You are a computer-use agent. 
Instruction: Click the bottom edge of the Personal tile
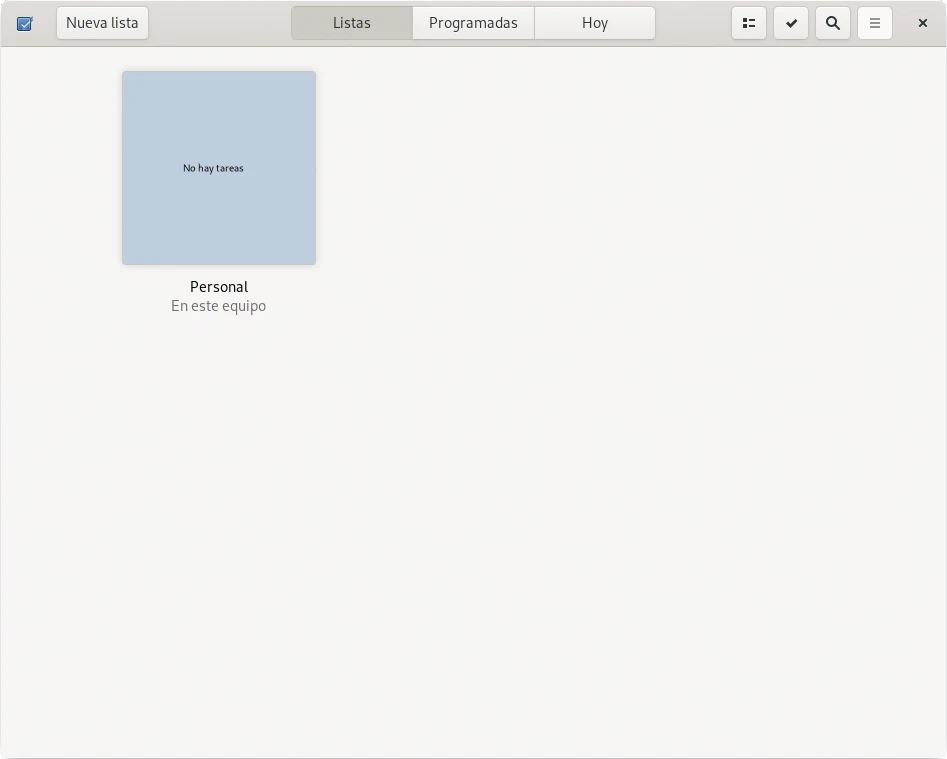click(219, 261)
